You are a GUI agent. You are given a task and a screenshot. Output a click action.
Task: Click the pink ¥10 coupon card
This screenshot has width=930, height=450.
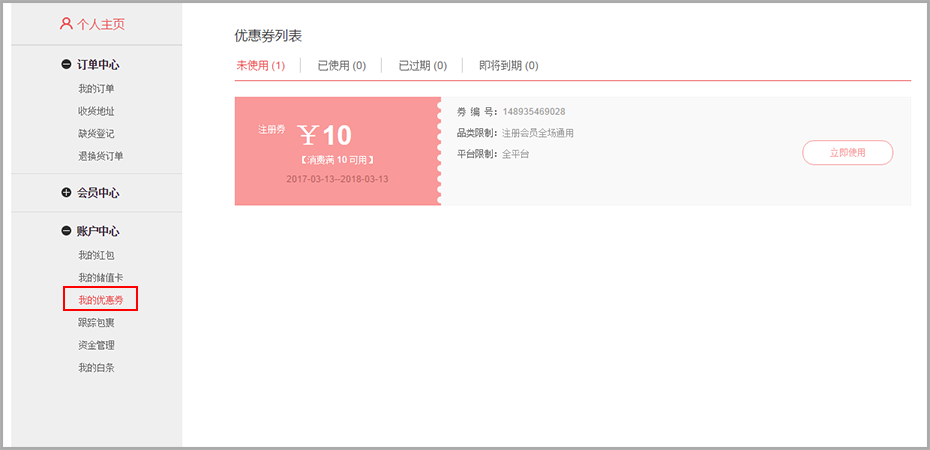(x=337, y=151)
